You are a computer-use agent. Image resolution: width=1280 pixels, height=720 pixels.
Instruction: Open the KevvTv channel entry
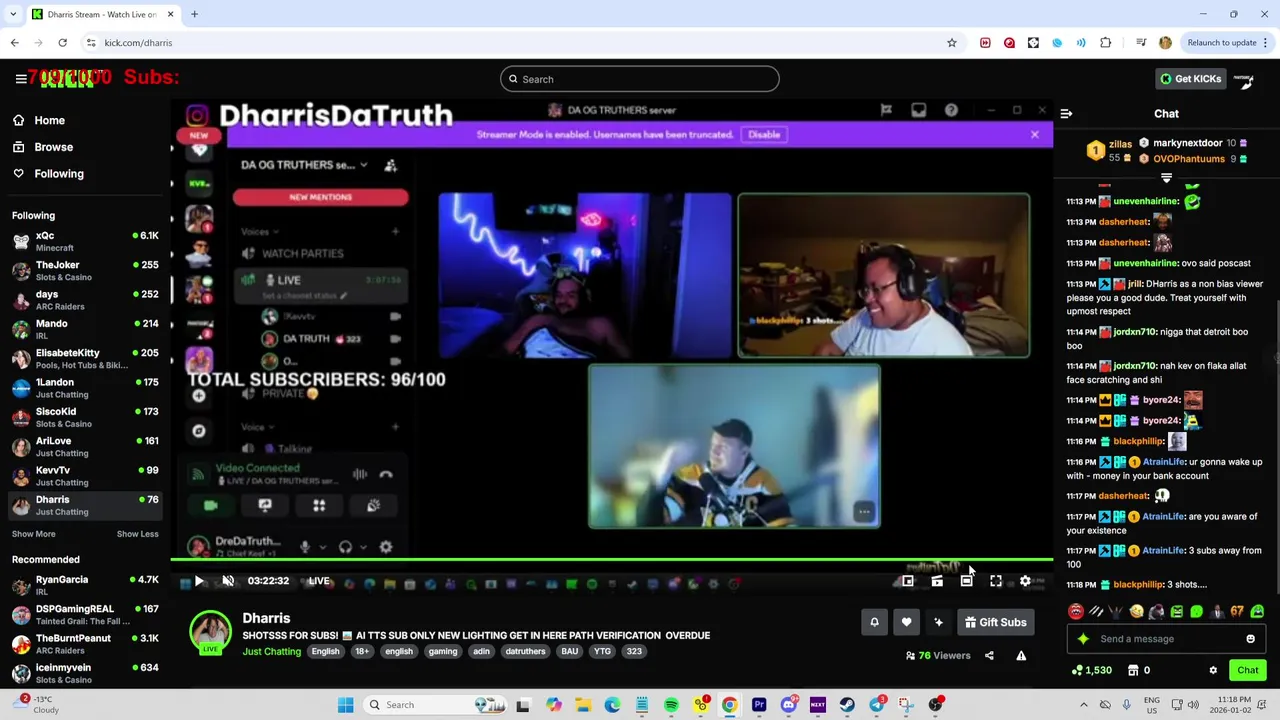pyautogui.click(x=85, y=475)
